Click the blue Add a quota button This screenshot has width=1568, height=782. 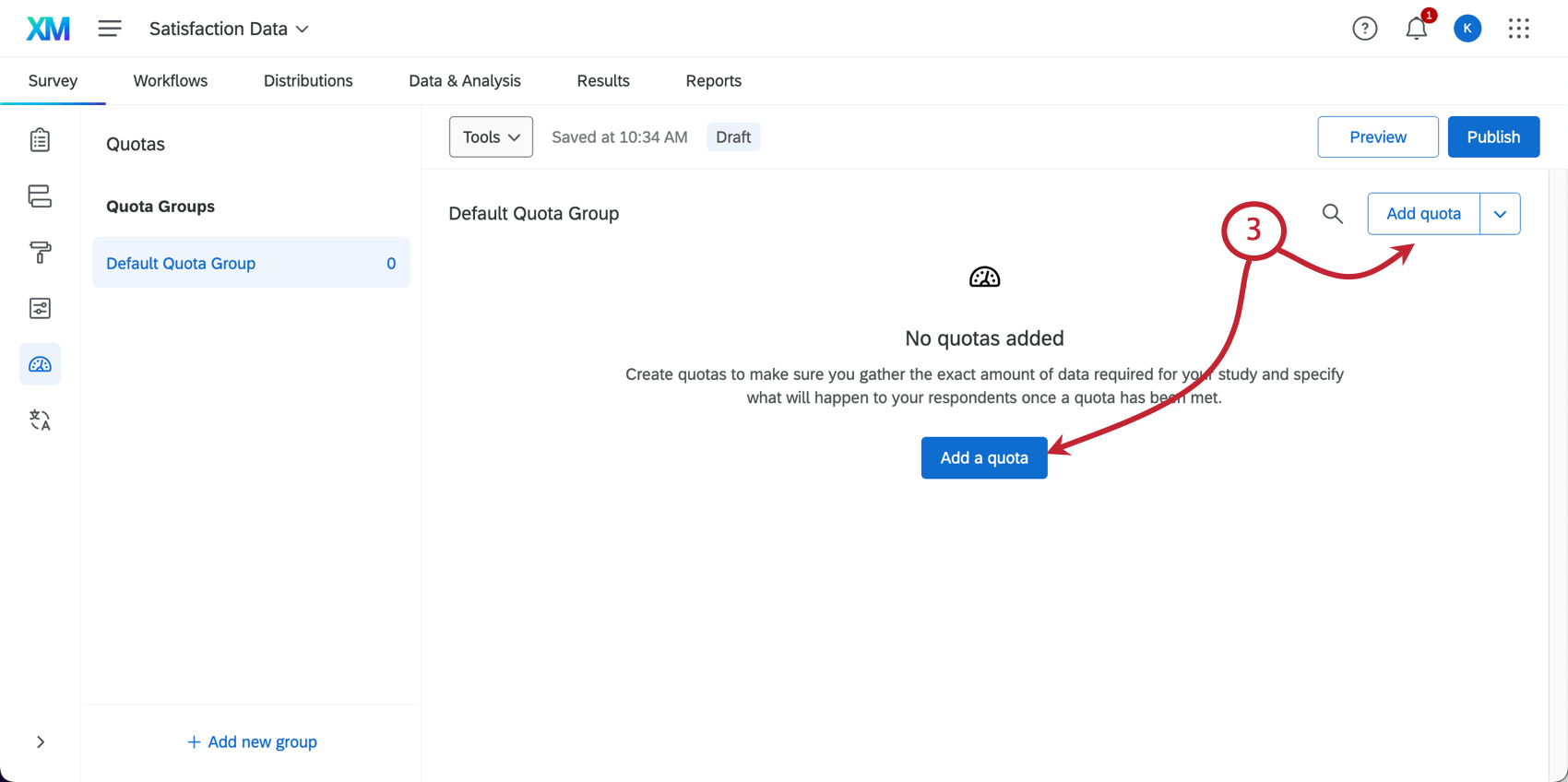tap(984, 458)
